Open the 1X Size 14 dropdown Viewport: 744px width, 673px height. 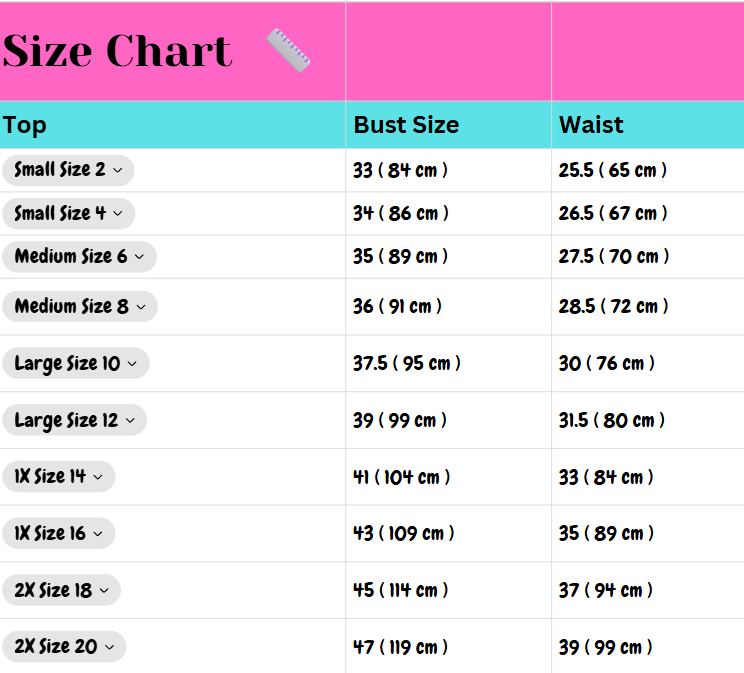click(59, 477)
